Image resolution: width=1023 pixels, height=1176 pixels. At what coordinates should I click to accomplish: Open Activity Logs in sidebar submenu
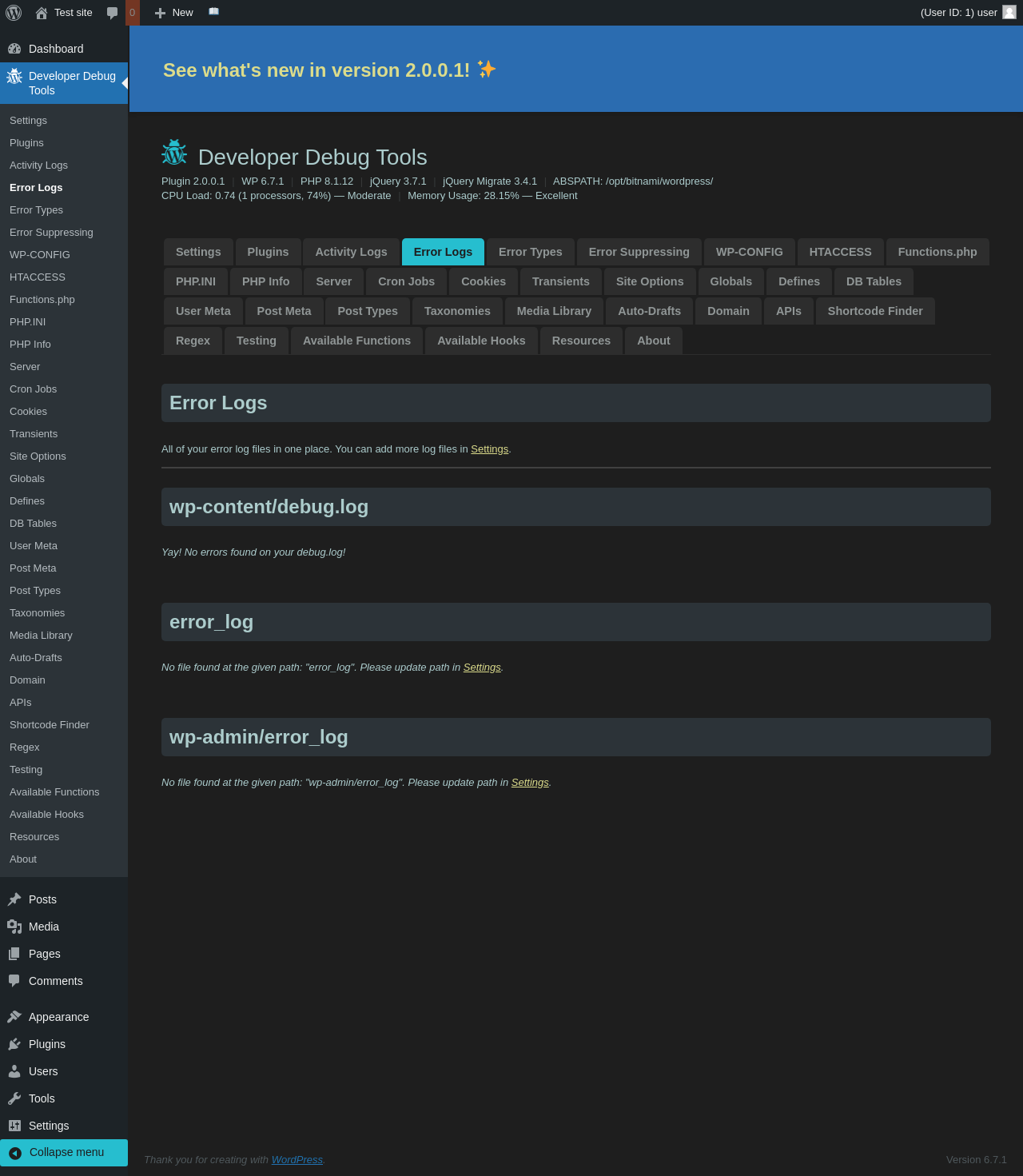64,165
